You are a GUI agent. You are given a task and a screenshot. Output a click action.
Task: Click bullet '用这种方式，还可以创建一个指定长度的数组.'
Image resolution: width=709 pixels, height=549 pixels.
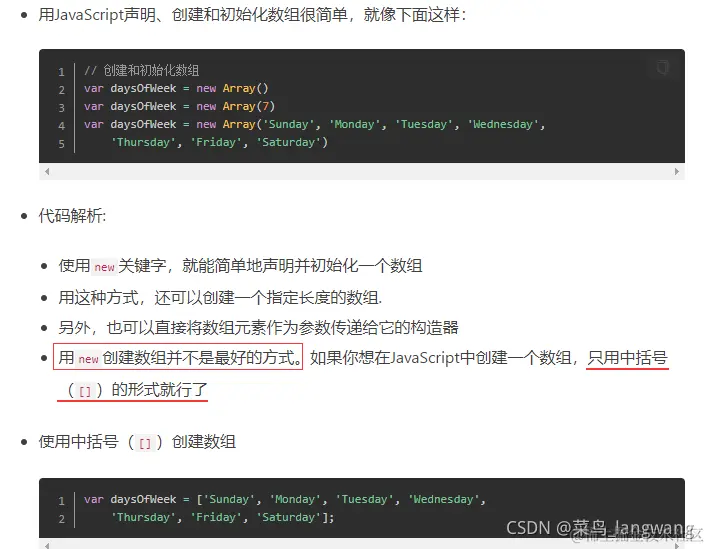(x=220, y=298)
